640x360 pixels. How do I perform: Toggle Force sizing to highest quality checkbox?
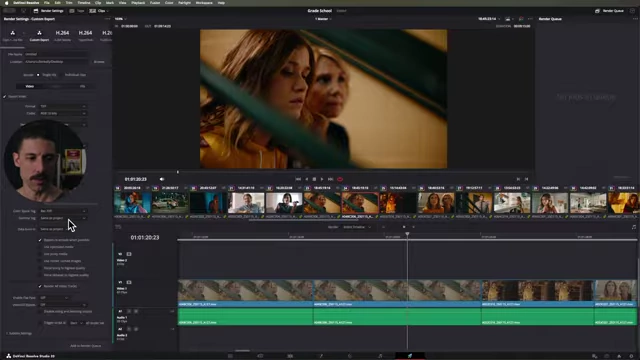[40, 268]
